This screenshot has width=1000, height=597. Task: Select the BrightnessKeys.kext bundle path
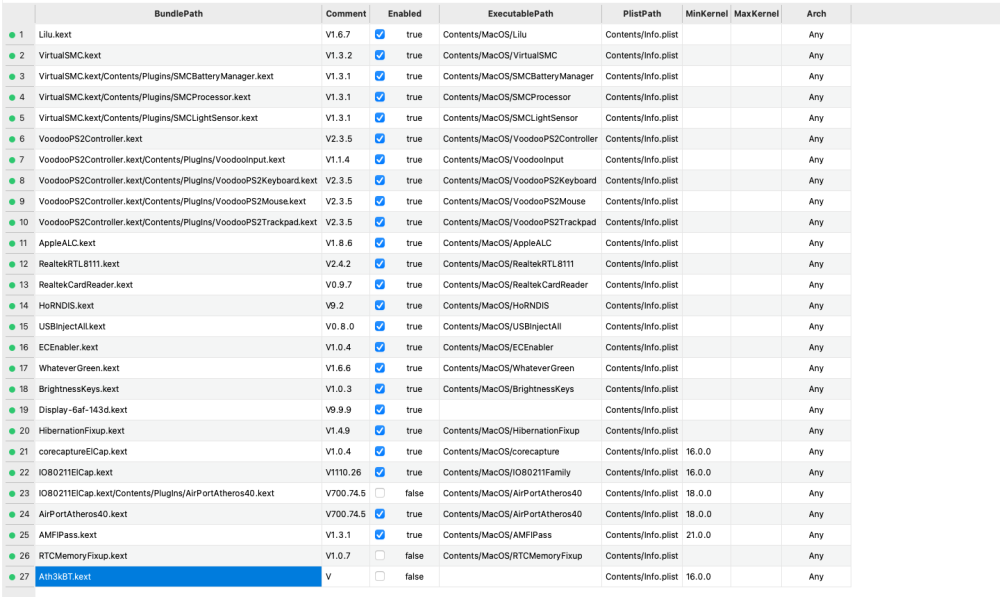click(179, 389)
